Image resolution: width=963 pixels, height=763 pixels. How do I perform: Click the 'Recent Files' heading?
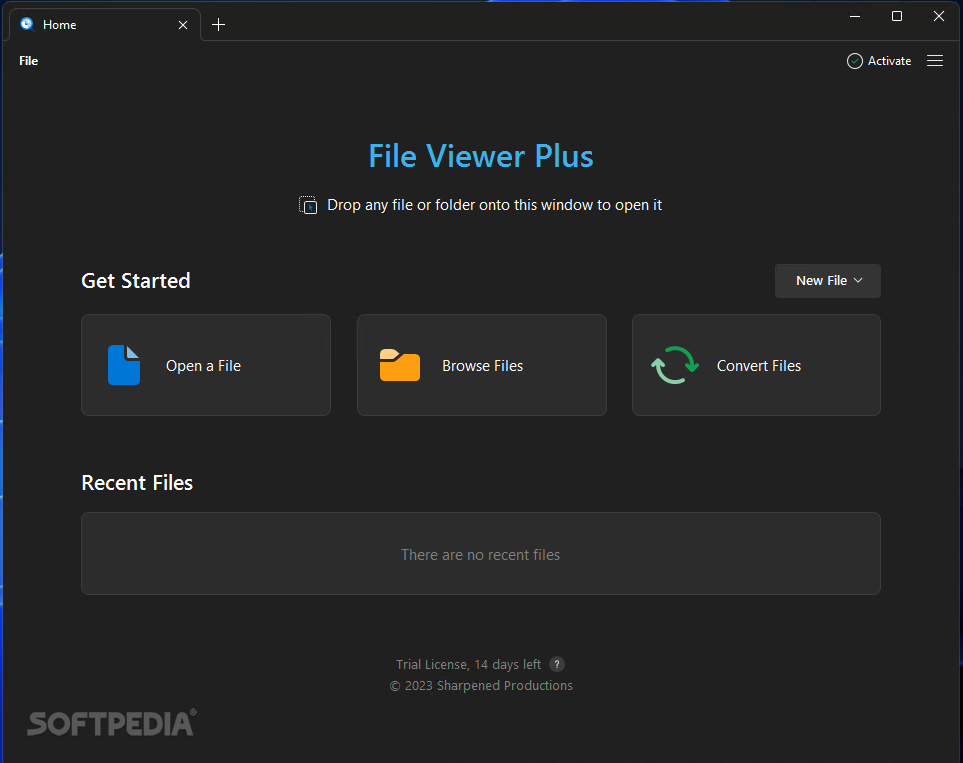coord(137,483)
